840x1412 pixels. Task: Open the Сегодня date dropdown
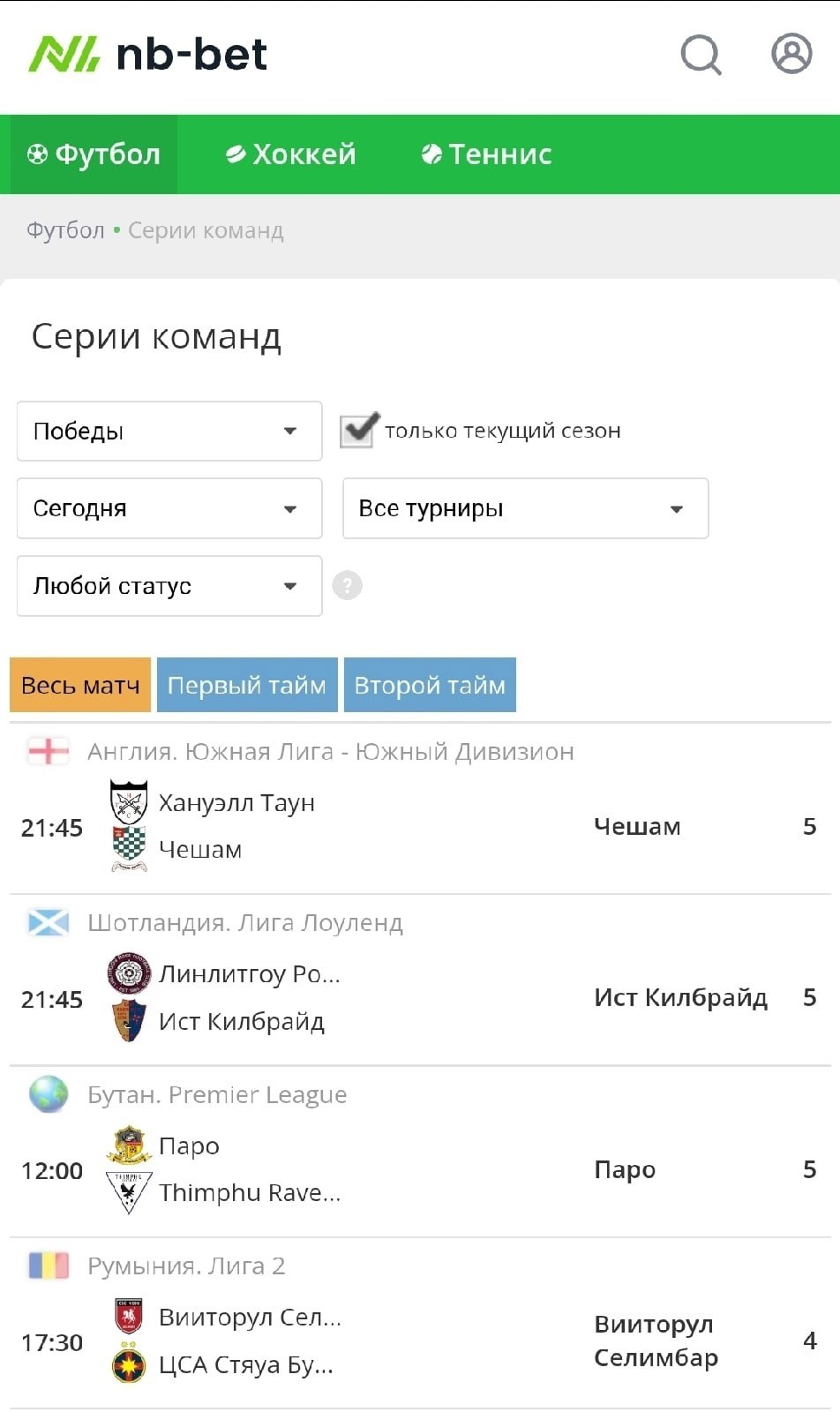click(169, 508)
